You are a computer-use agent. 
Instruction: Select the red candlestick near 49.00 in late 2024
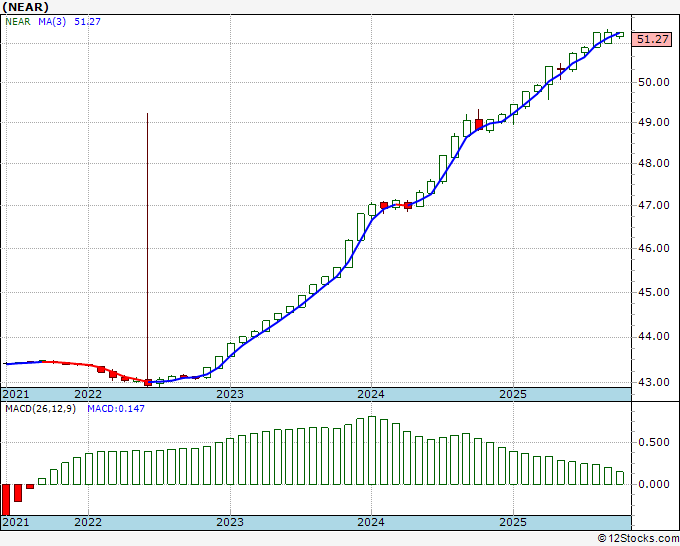pyautogui.click(x=479, y=124)
